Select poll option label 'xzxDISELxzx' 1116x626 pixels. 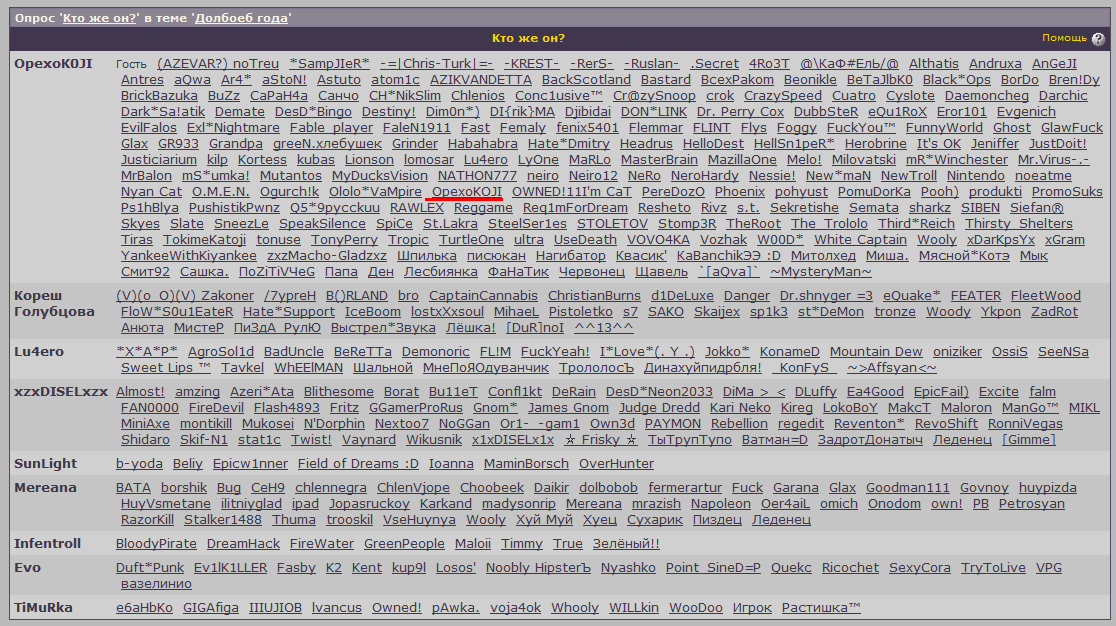61,391
